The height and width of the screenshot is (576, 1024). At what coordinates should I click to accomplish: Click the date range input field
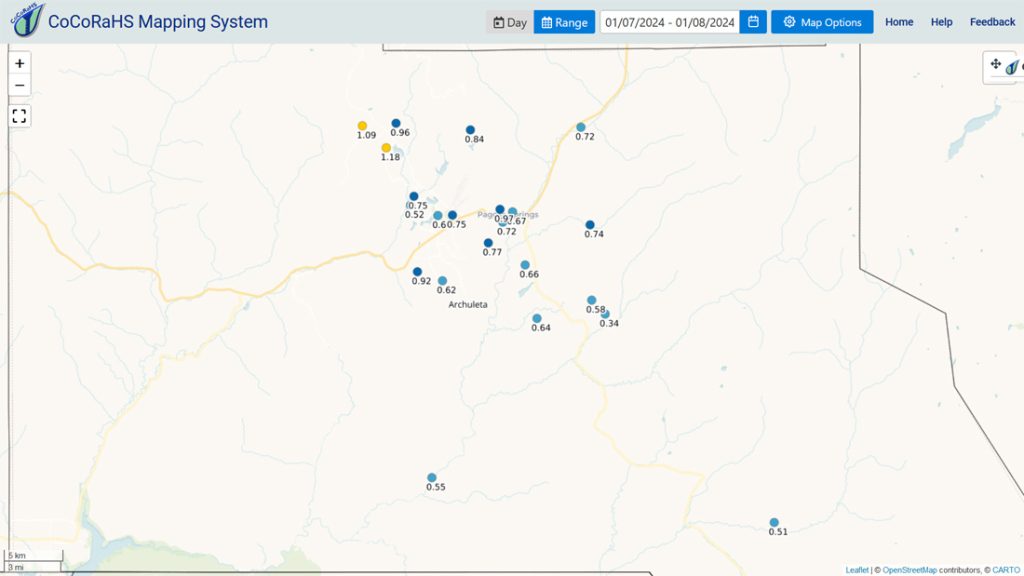(669, 22)
